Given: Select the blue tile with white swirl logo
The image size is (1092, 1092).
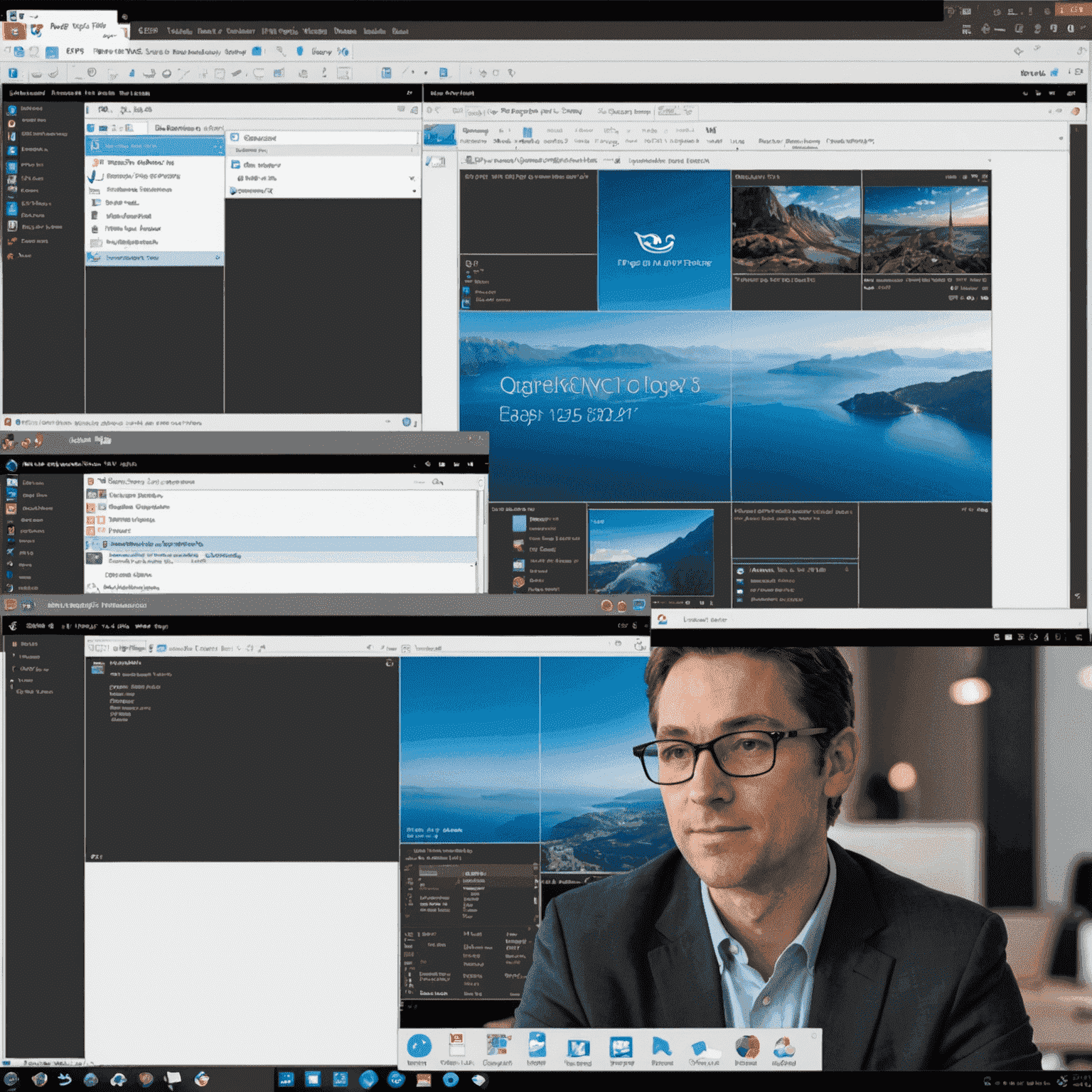Looking at the screenshot, I should pyautogui.click(x=664, y=240).
